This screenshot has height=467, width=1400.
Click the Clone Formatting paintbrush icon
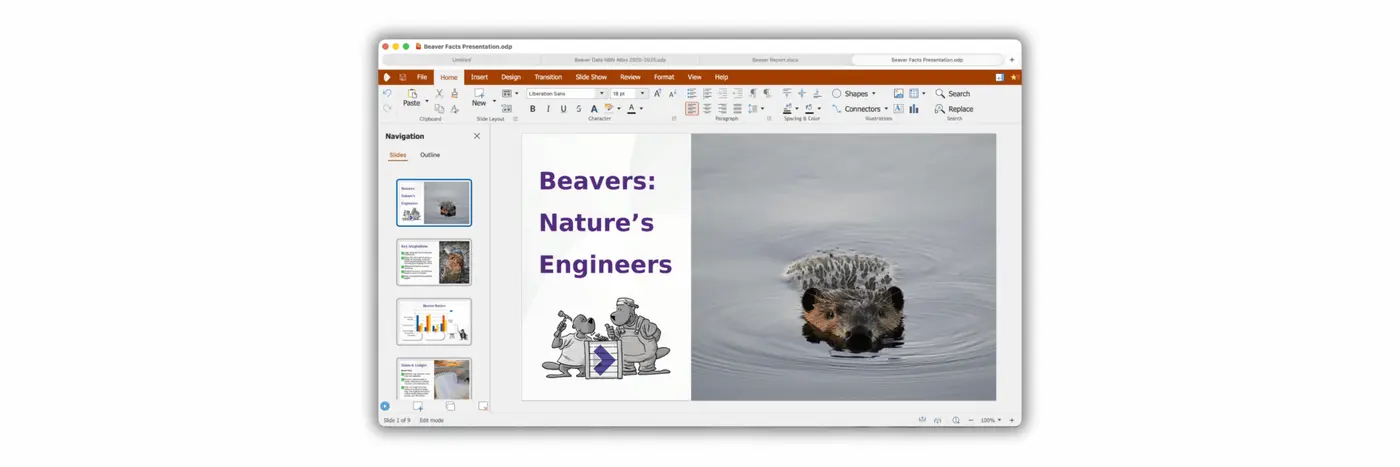pos(454,93)
